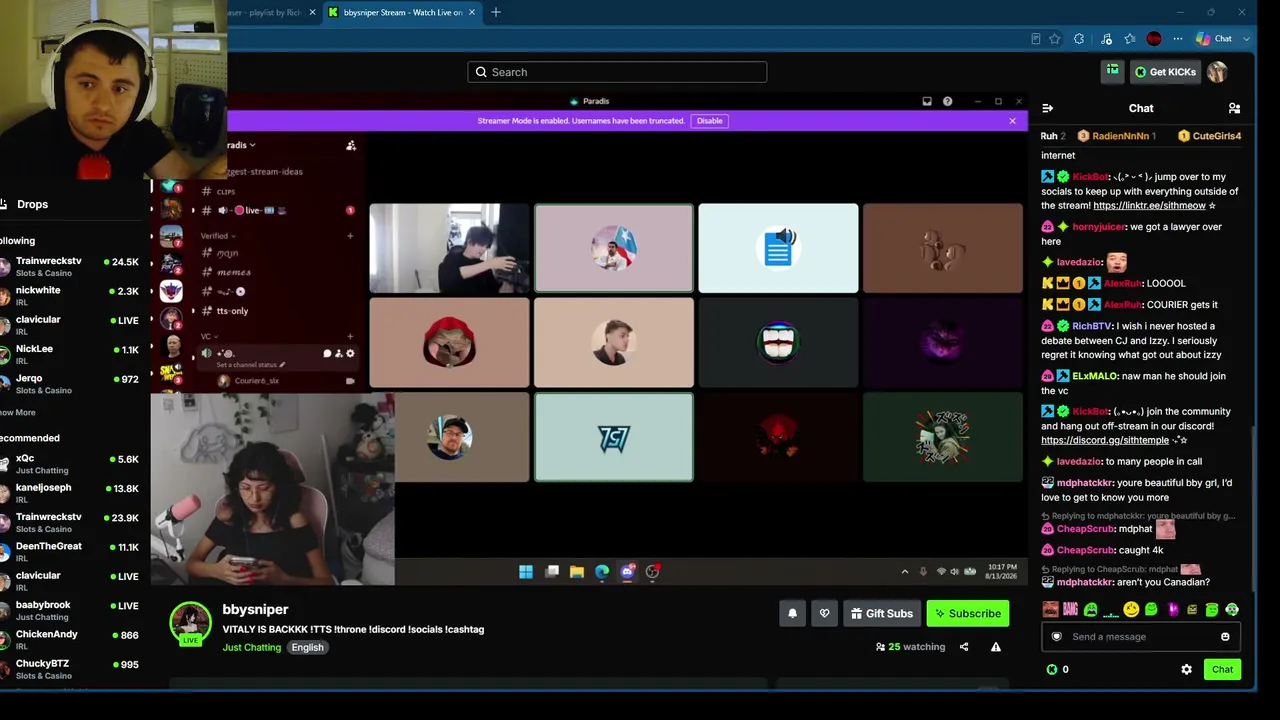Switch to bbysniper Stream browser tab
The height and width of the screenshot is (720, 1280).
click(400, 12)
